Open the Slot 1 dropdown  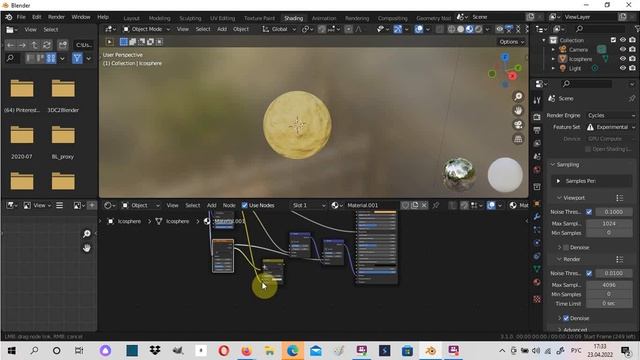pos(309,205)
